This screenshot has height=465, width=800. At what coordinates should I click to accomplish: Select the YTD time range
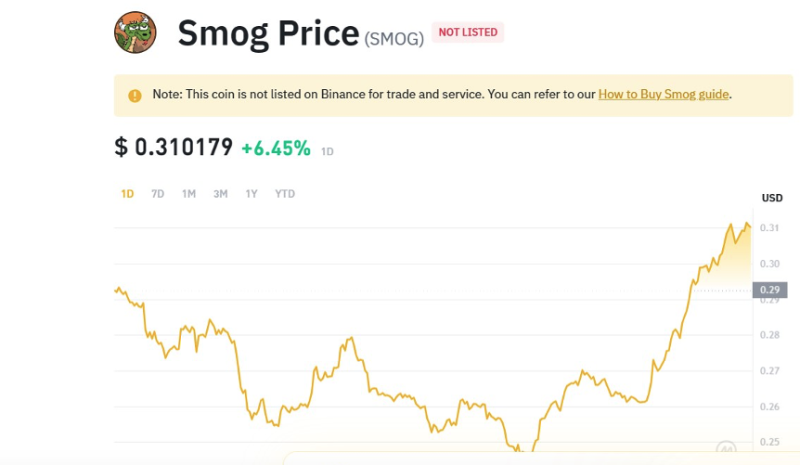[285, 194]
